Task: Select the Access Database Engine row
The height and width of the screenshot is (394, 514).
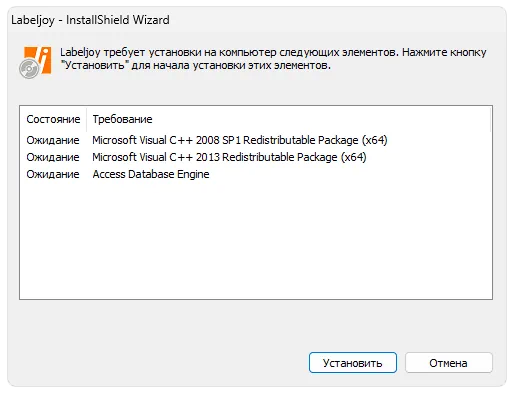Action: 256,174
